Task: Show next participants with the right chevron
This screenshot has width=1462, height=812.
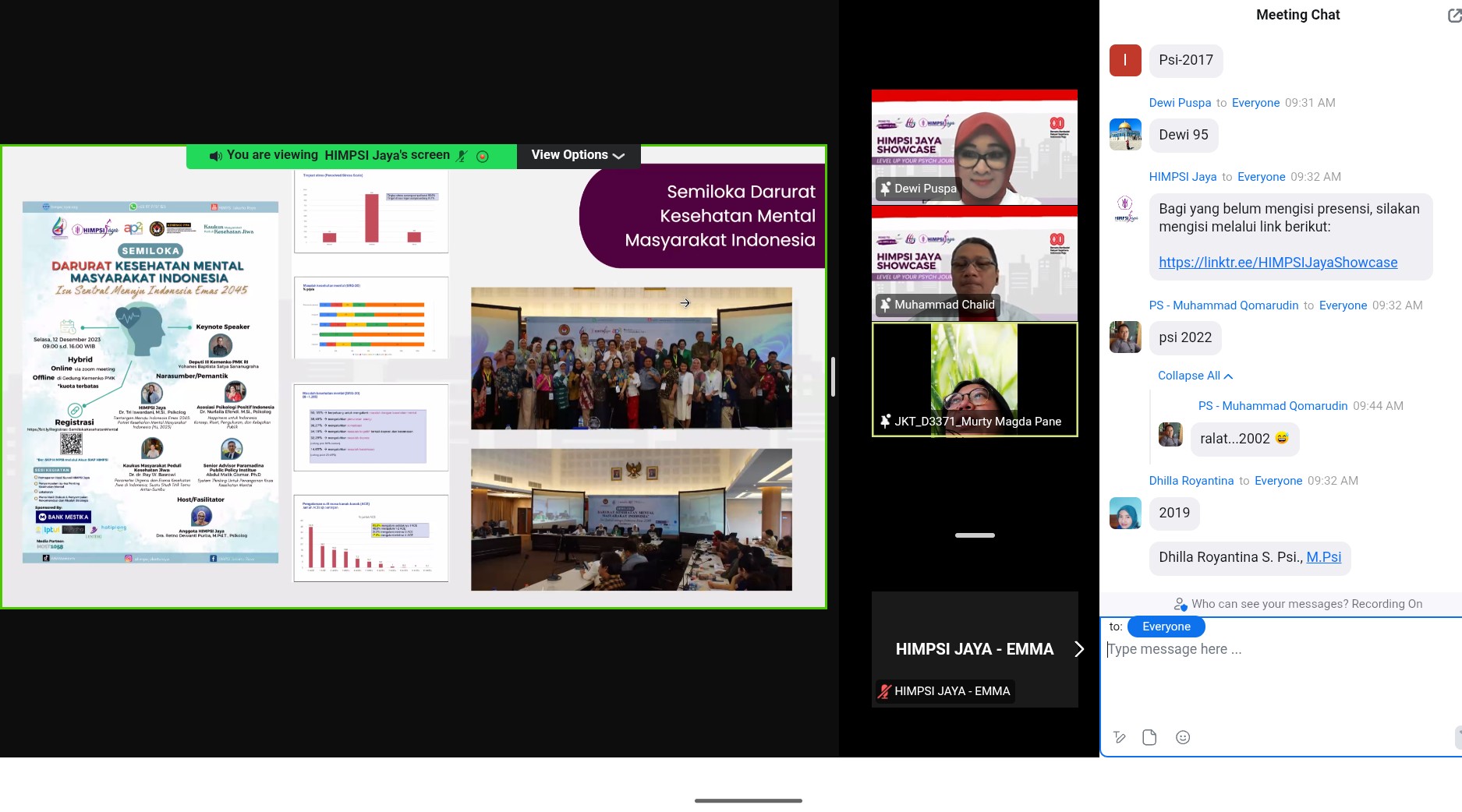Action: pyautogui.click(x=1079, y=649)
